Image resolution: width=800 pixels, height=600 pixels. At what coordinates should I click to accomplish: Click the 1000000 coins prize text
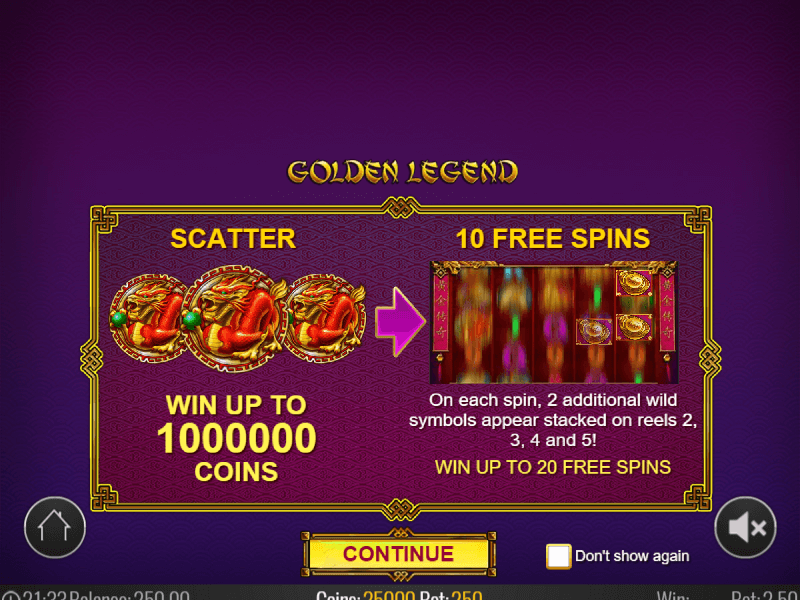(x=236, y=439)
